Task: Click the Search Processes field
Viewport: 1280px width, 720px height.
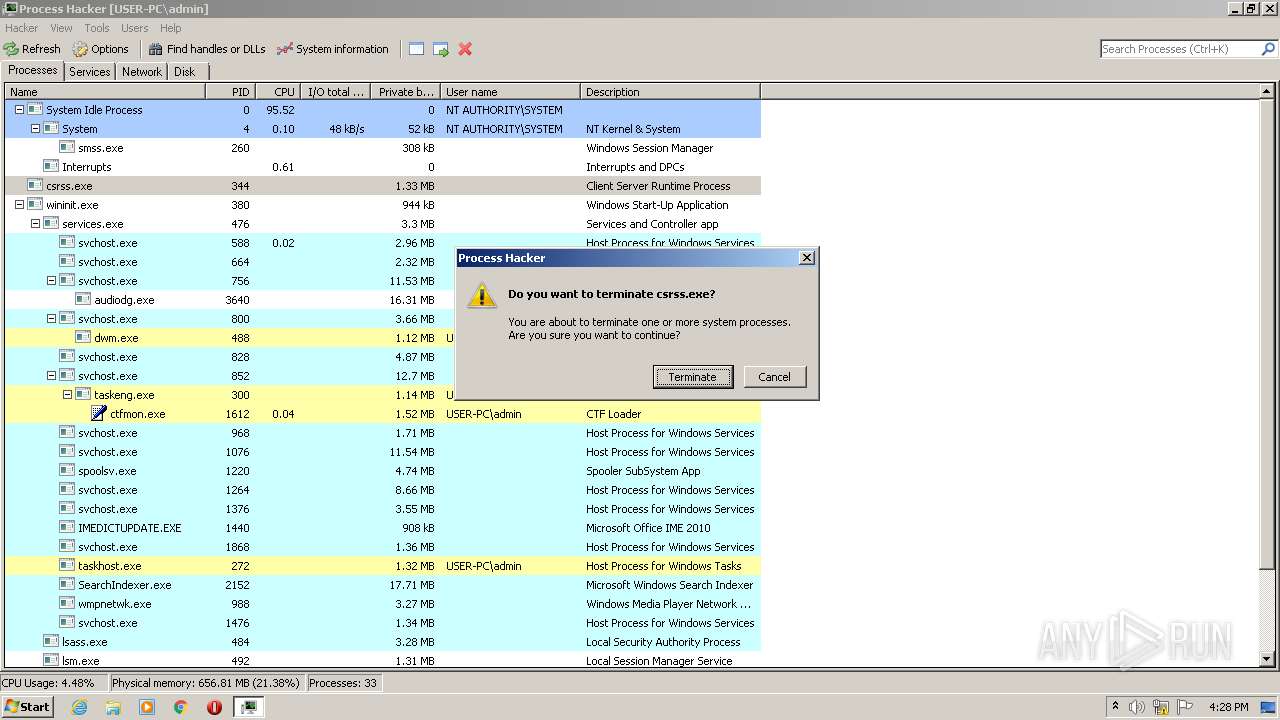Action: (x=1180, y=49)
